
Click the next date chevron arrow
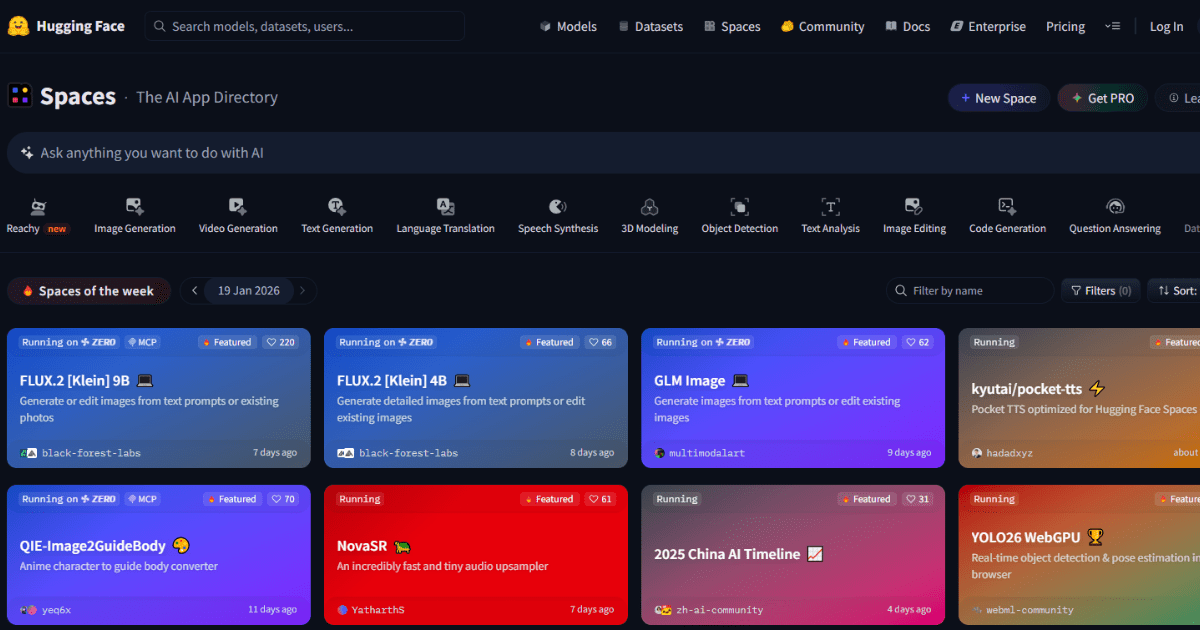click(302, 290)
